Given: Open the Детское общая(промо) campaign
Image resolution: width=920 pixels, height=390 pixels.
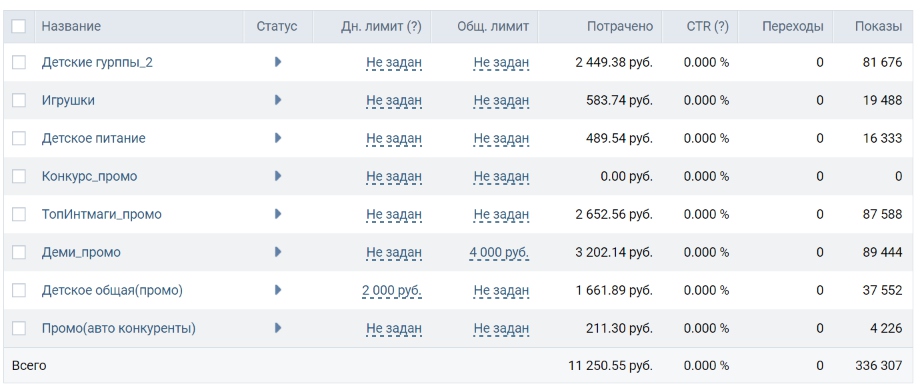Looking at the screenshot, I should [x=112, y=290].
